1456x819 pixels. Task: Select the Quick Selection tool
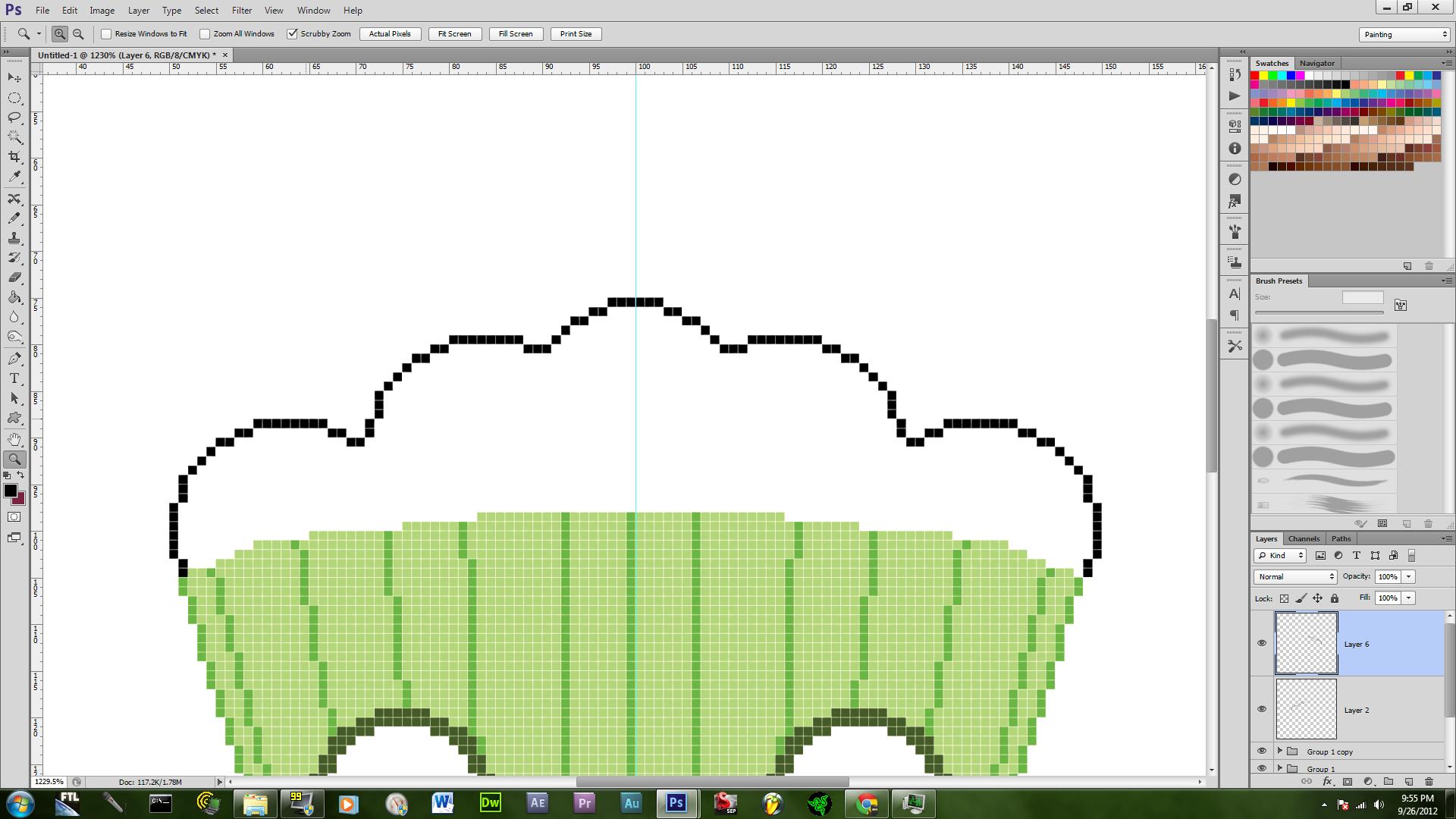click(x=14, y=137)
